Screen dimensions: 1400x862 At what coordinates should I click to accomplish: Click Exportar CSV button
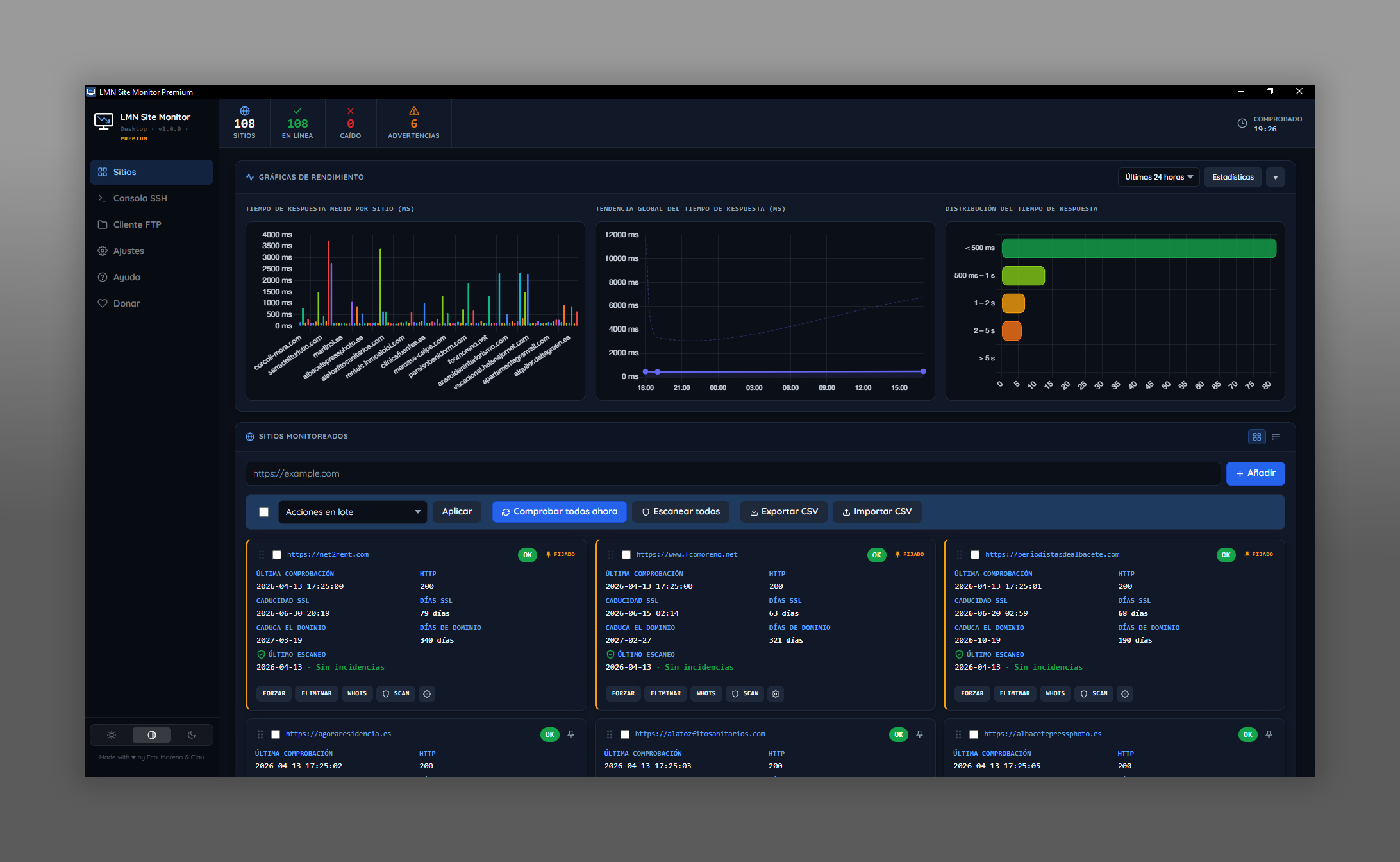pos(783,512)
